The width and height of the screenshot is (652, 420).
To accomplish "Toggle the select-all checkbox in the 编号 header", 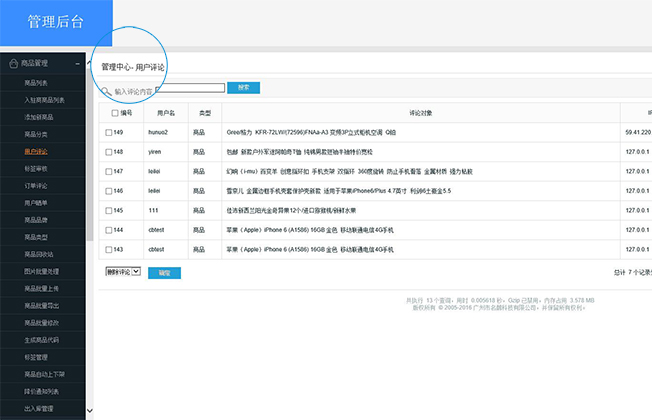I will click(x=115, y=113).
